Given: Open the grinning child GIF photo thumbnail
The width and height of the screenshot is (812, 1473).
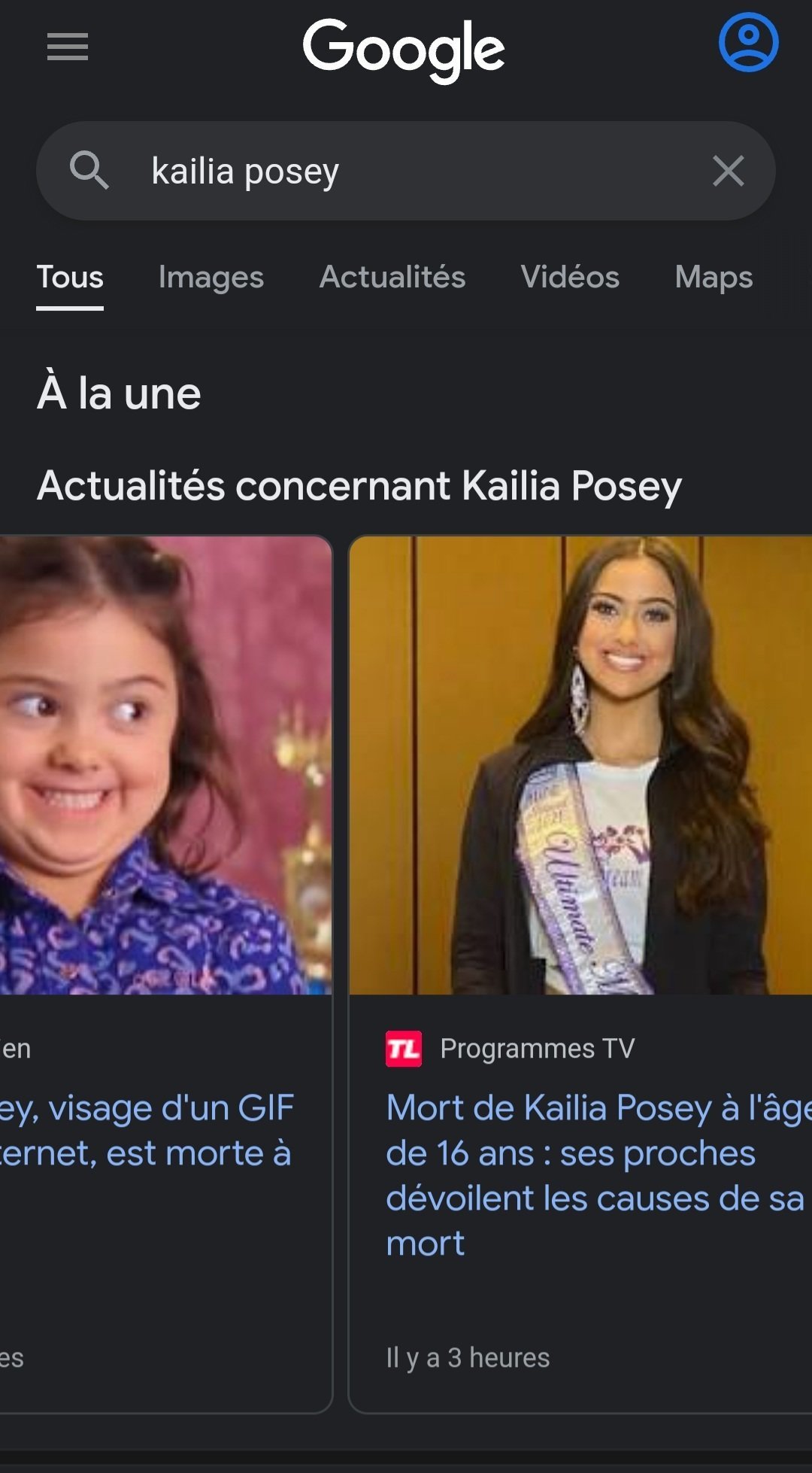Looking at the screenshot, I should 165,765.
